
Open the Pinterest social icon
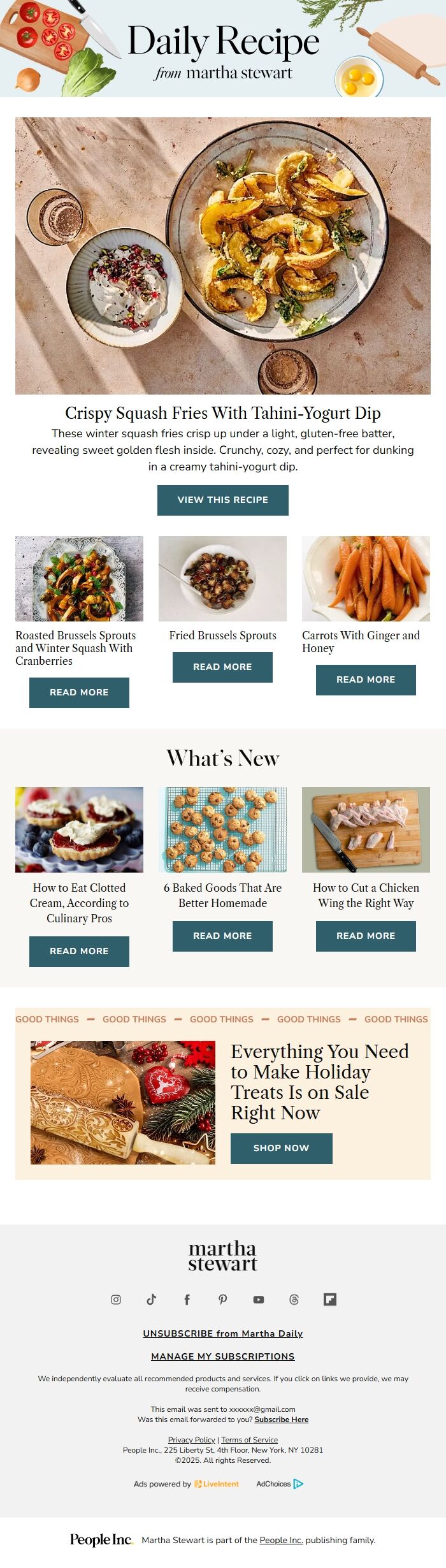click(x=222, y=1299)
